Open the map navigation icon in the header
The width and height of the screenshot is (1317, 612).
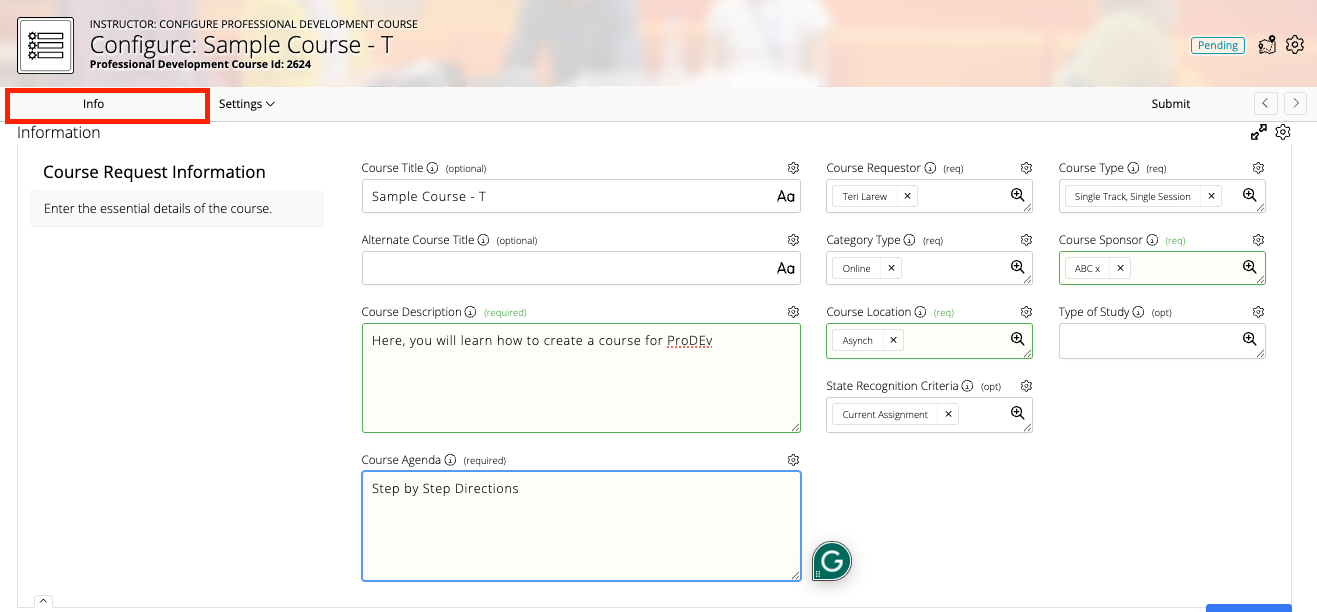tap(1266, 44)
